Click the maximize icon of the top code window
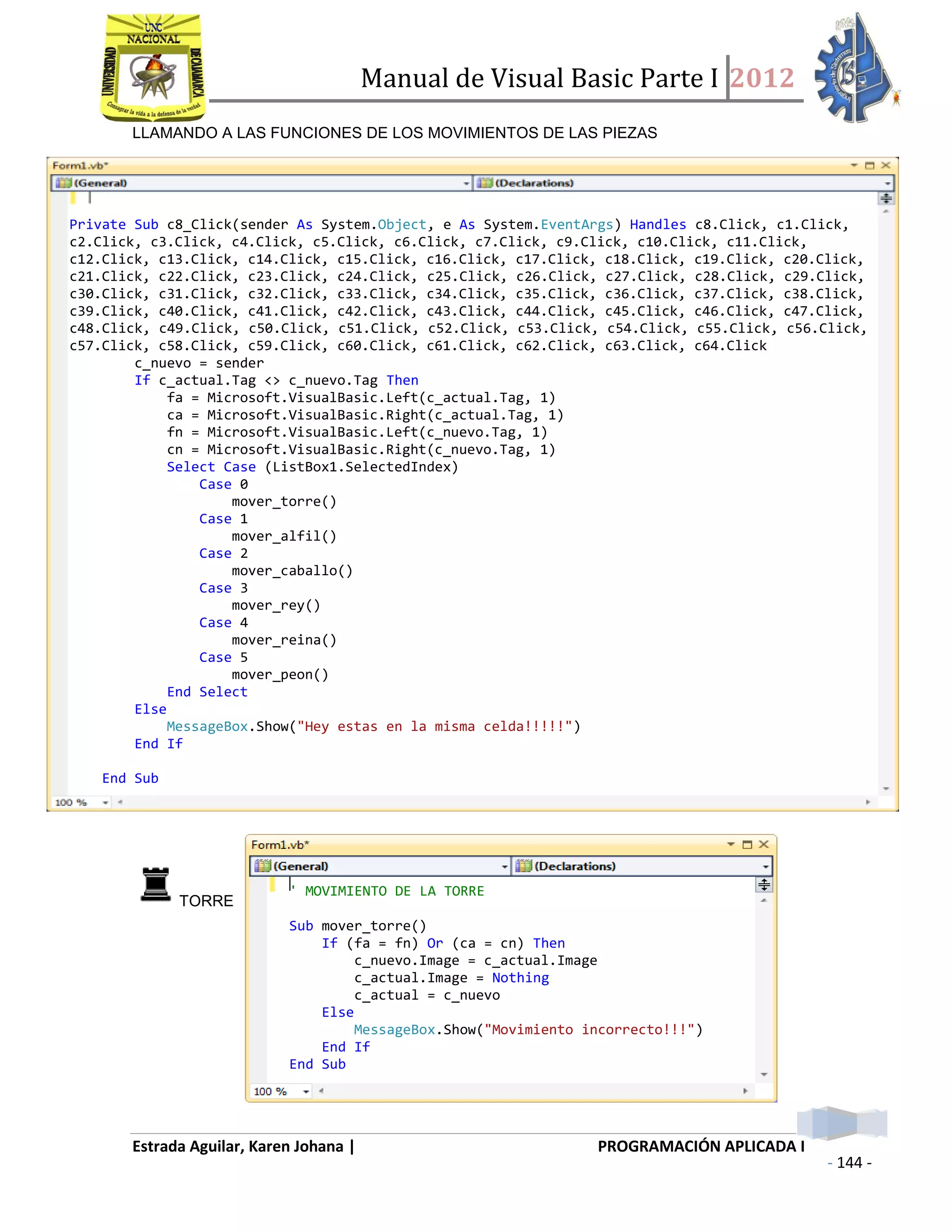Viewport: 952px width, 1232px height. (x=870, y=166)
